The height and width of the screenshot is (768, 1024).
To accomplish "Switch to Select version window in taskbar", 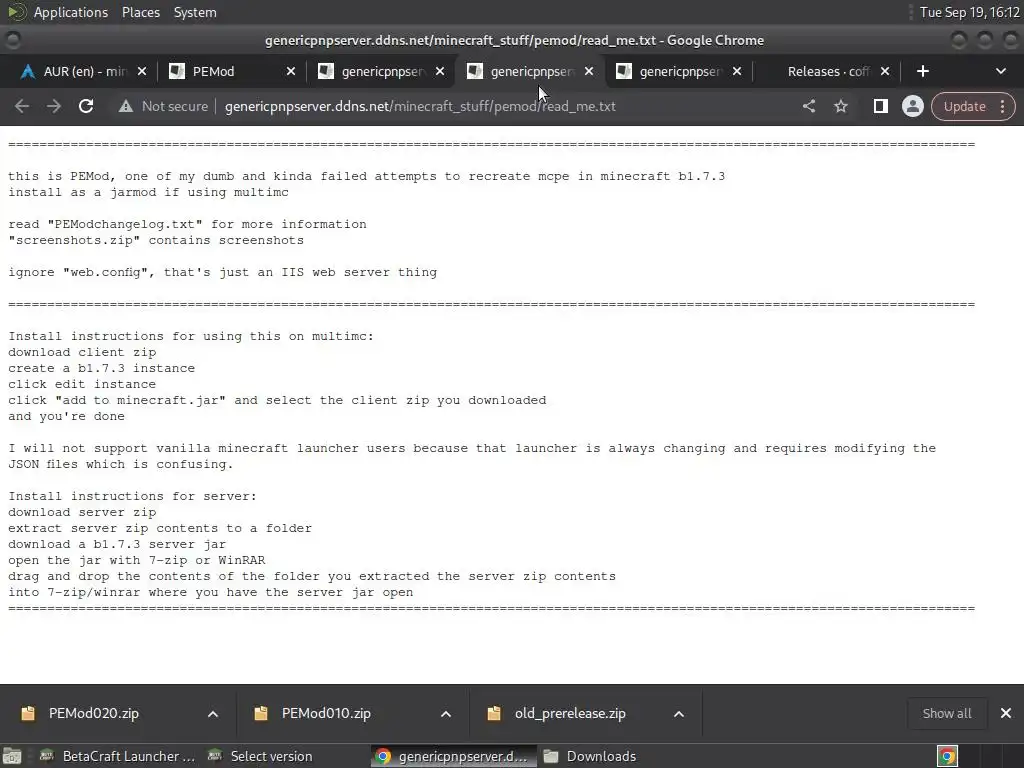I will click(x=260, y=756).
